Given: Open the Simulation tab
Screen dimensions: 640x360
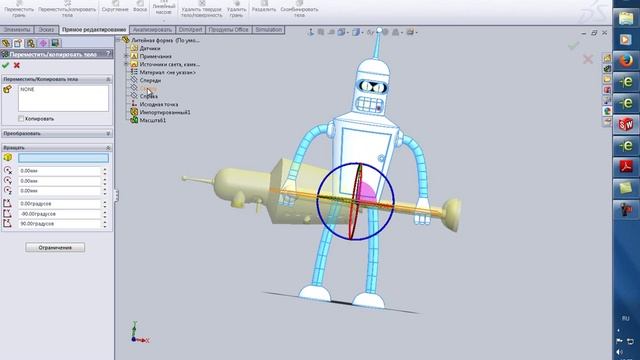Looking at the screenshot, I should click(x=269, y=30).
